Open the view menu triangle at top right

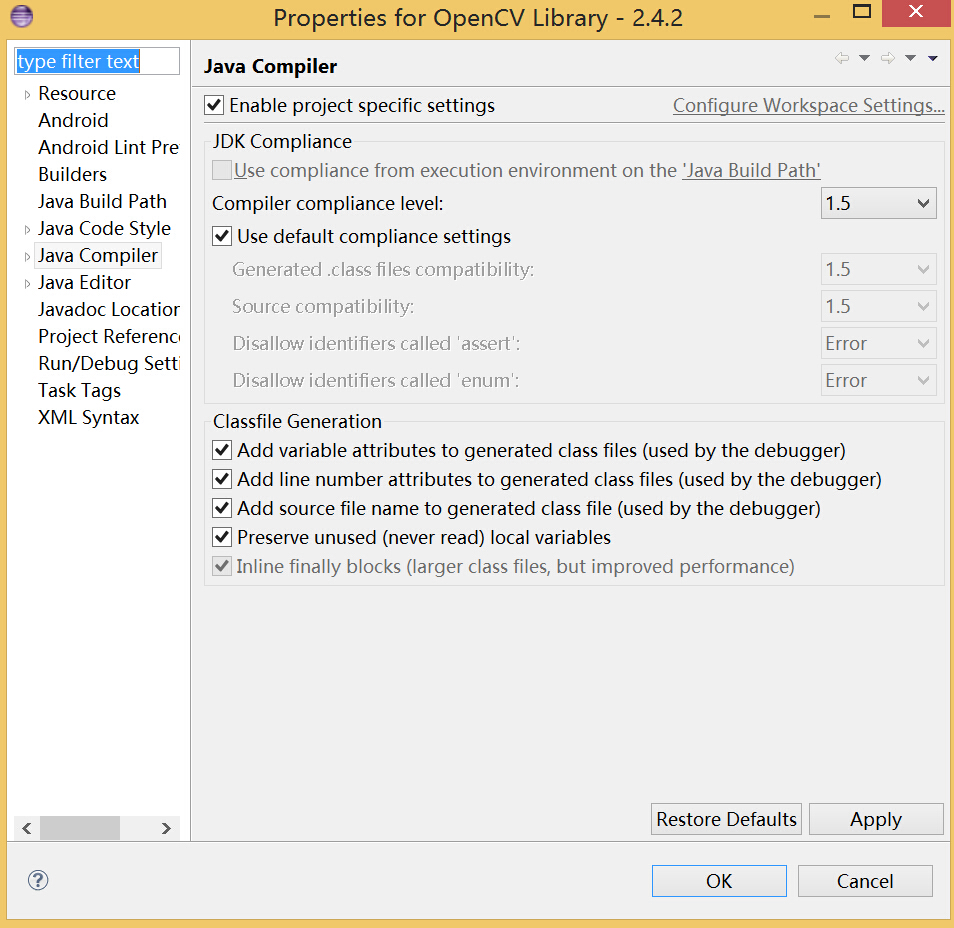(933, 58)
